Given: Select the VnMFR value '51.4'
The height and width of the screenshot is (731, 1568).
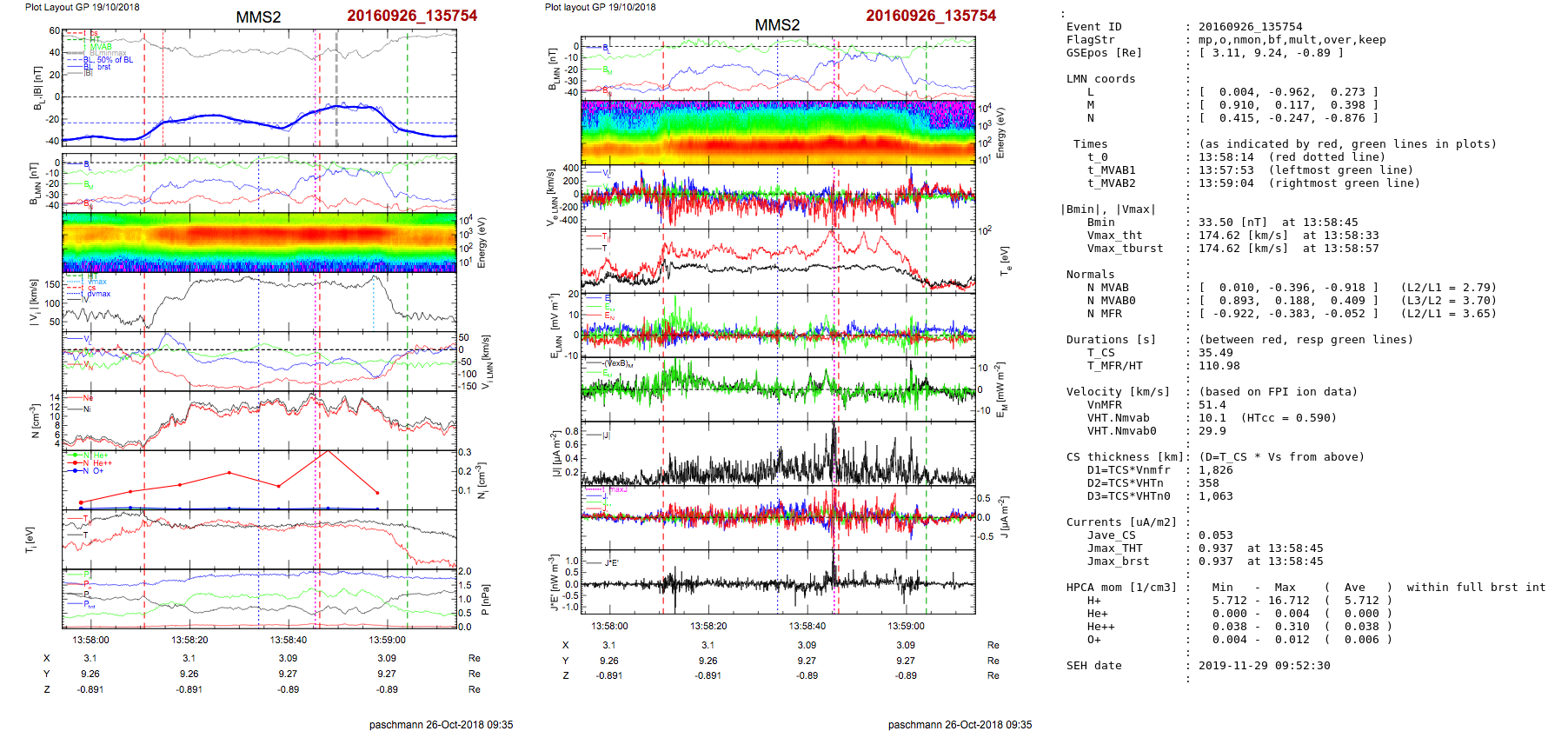Looking at the screenshot, I should [1213, 405].
